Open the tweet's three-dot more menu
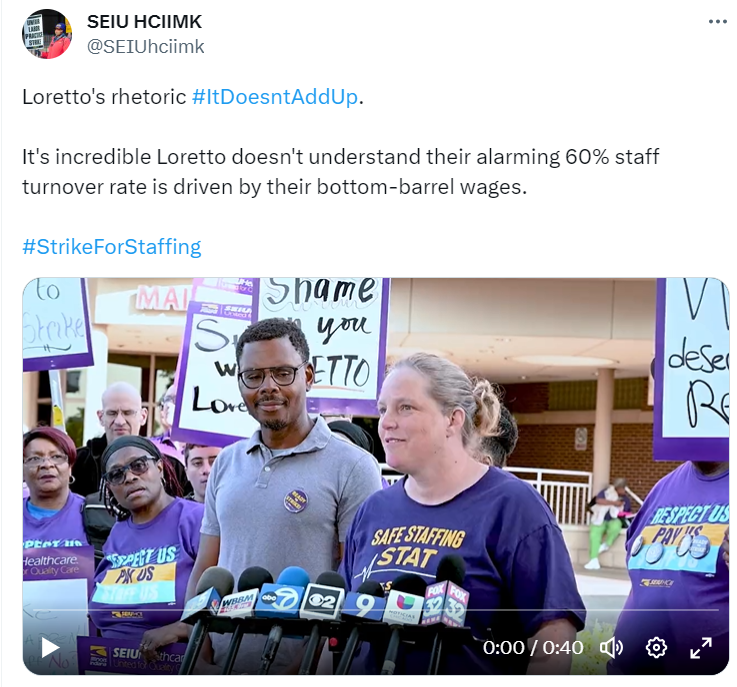This screenshot has width=737, height=687. pyautogui.click(x=718, y=22)
